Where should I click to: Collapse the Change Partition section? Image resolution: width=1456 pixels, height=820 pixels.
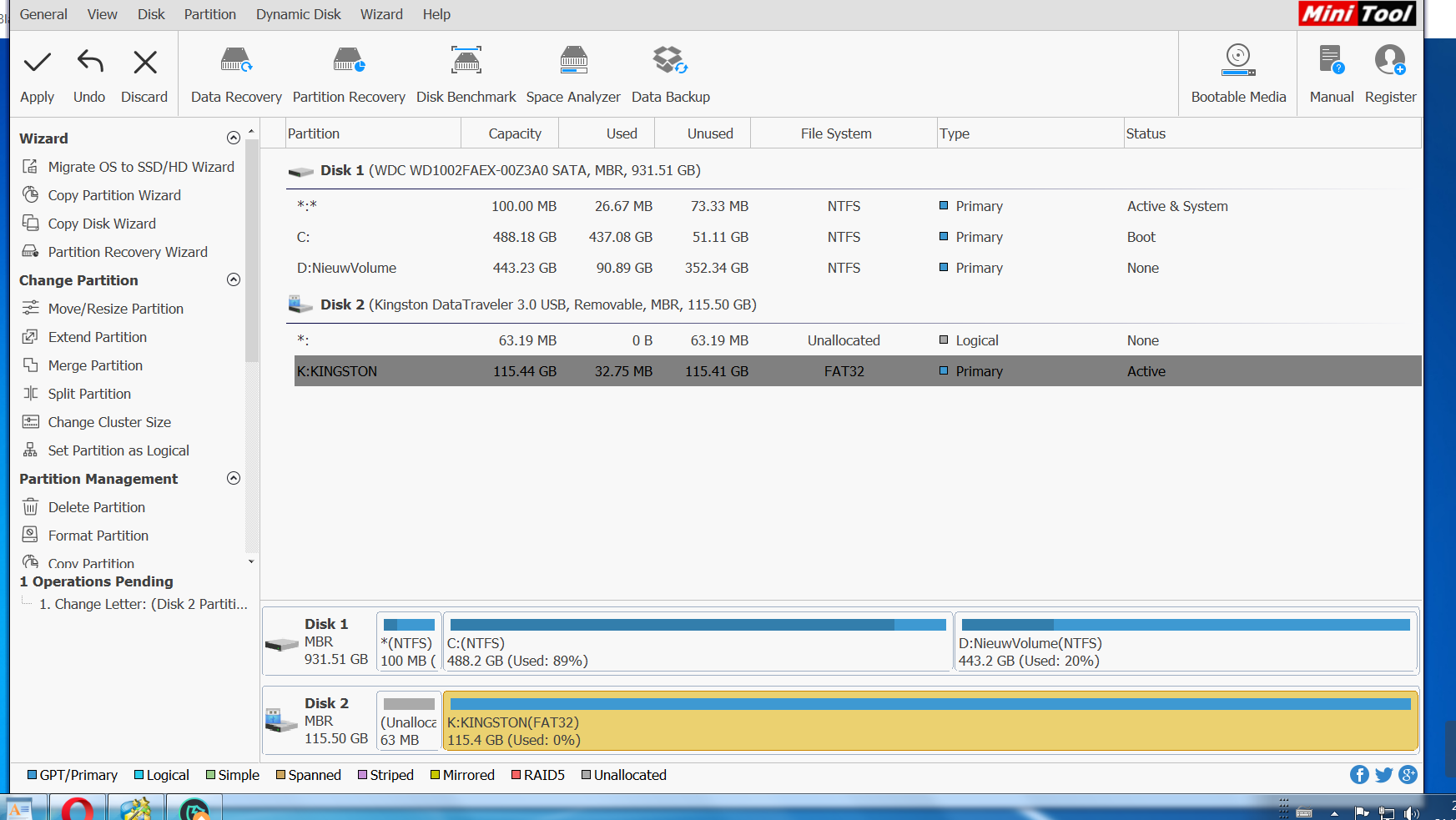234,279
